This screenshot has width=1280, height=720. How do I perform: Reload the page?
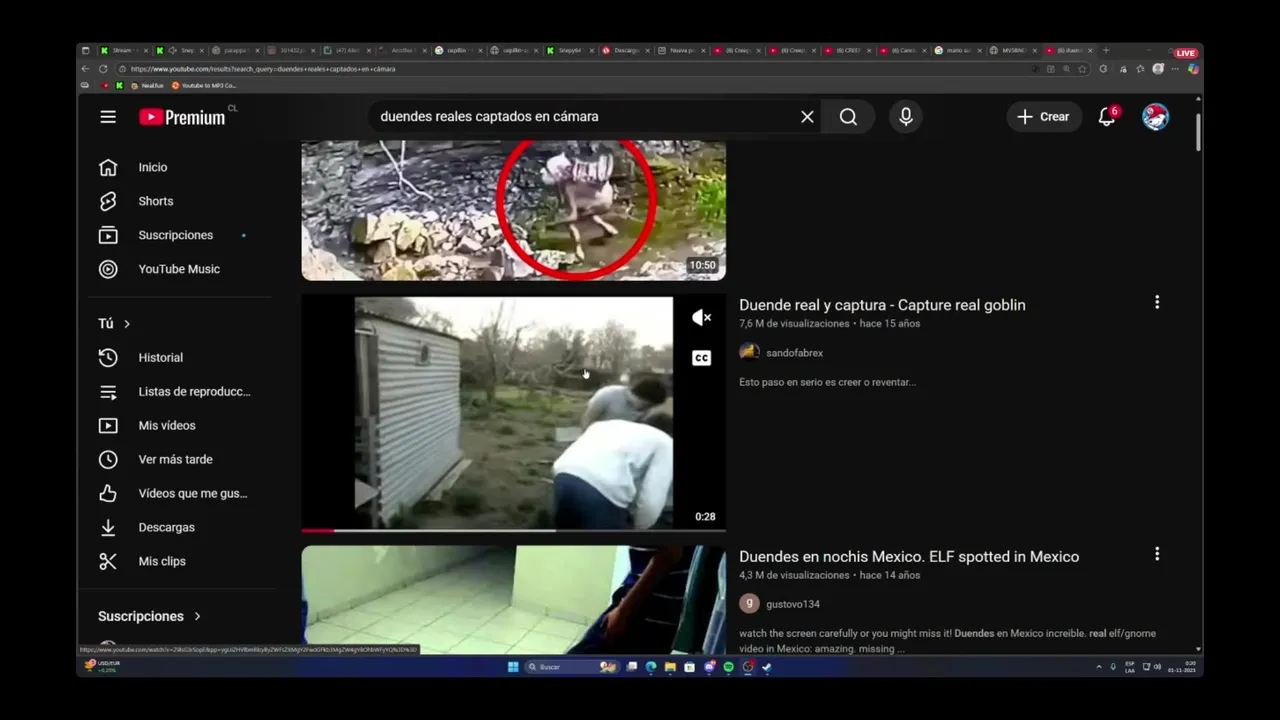pyautogui.click(x=103, y=69)
